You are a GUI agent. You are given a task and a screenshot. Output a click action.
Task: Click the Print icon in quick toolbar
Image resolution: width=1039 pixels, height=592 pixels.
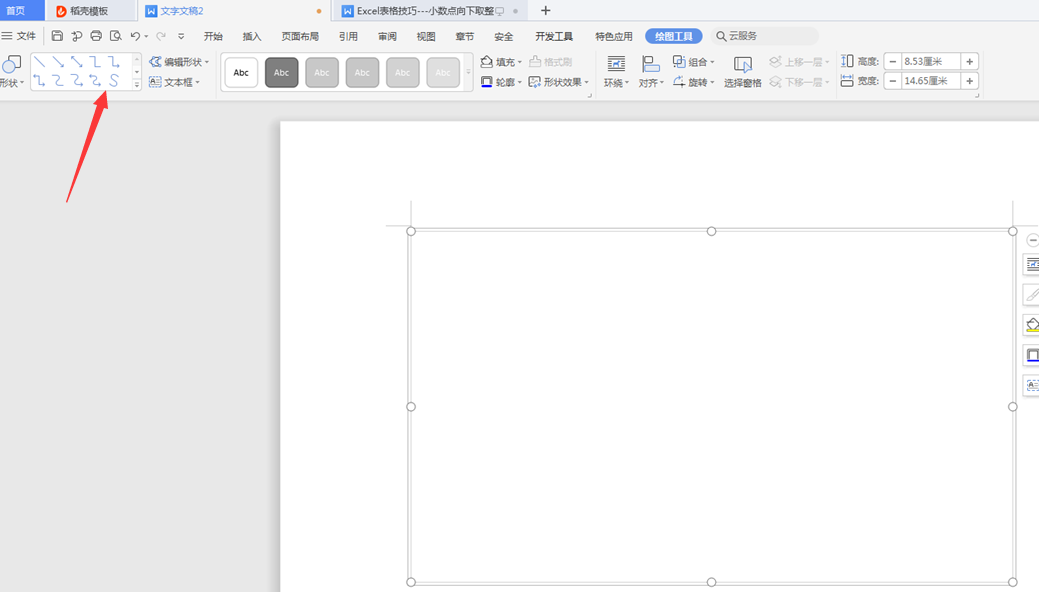point(96,36)
